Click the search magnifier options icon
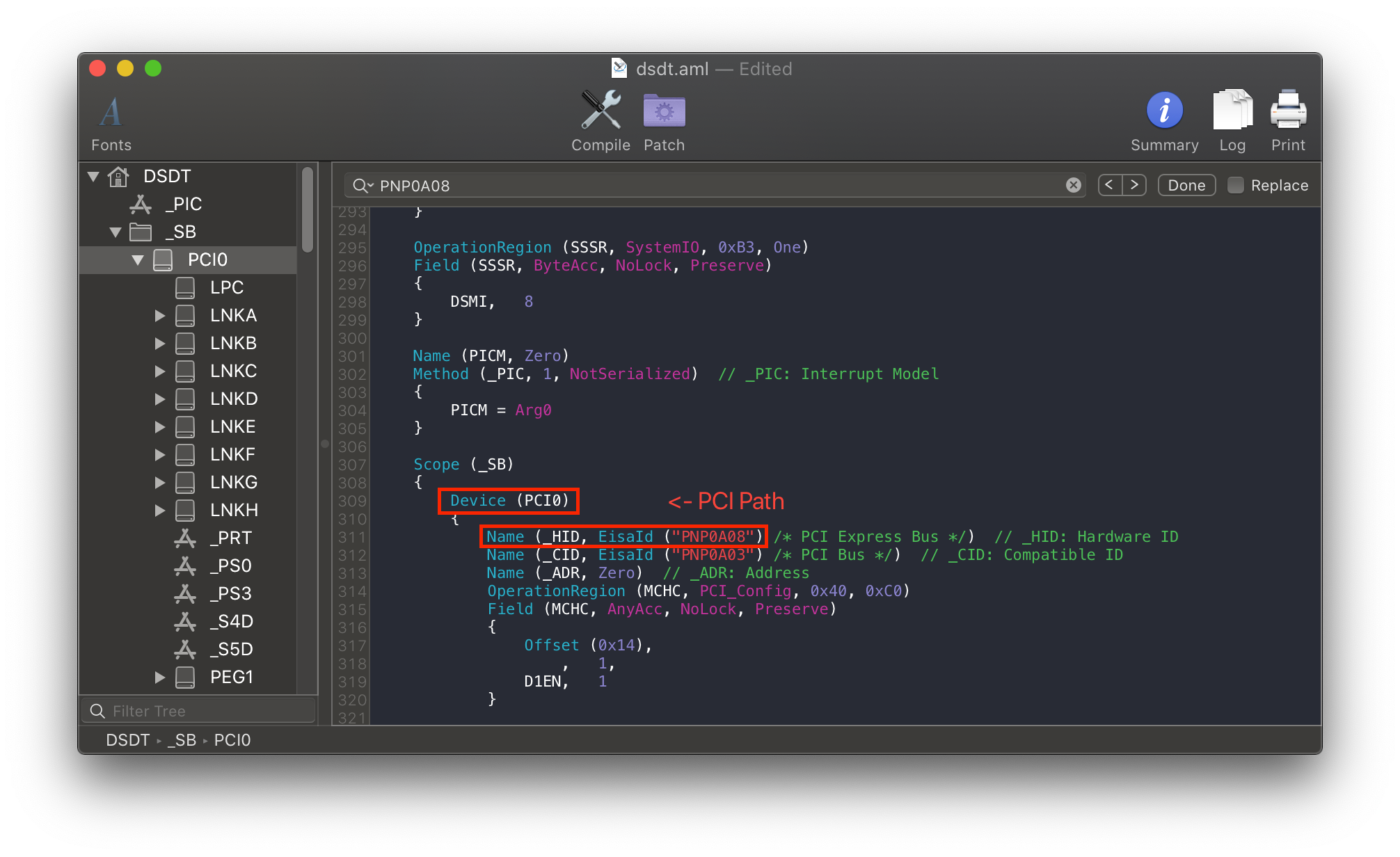The image size is (1400, 857). pyautogui.click(x=362, y=186)
